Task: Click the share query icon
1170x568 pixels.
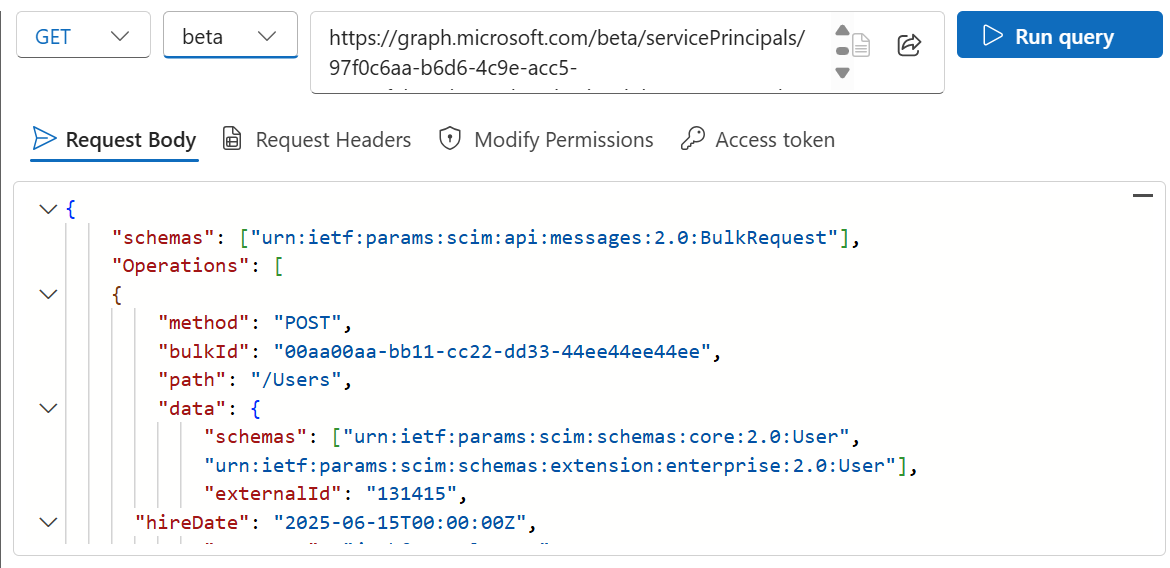Action: coord(909,45)
